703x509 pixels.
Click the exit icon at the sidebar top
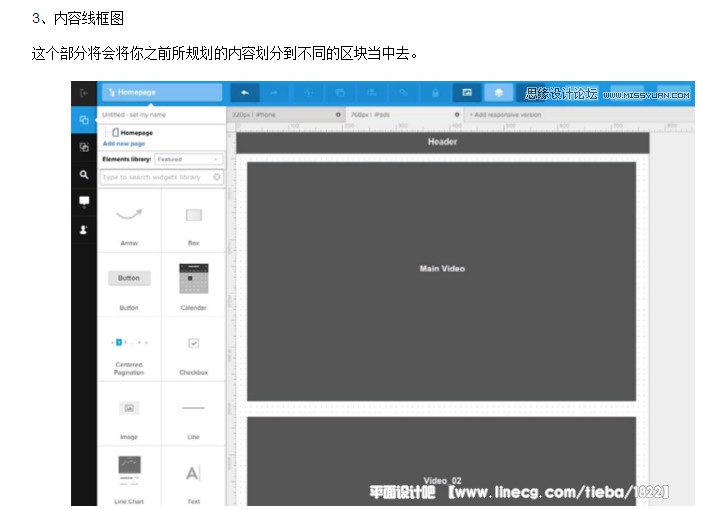[x=84, y=93]
